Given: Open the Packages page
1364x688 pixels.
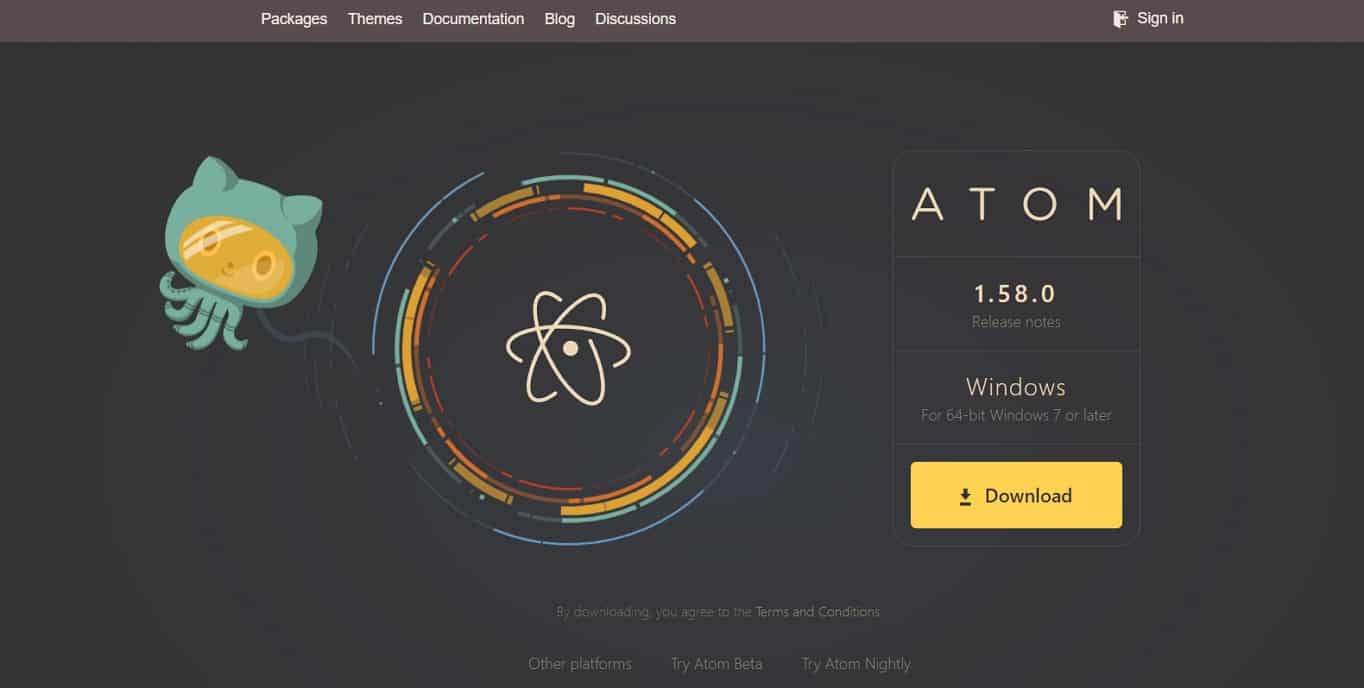Looking at the screenshot, I should tap(294, 19).
